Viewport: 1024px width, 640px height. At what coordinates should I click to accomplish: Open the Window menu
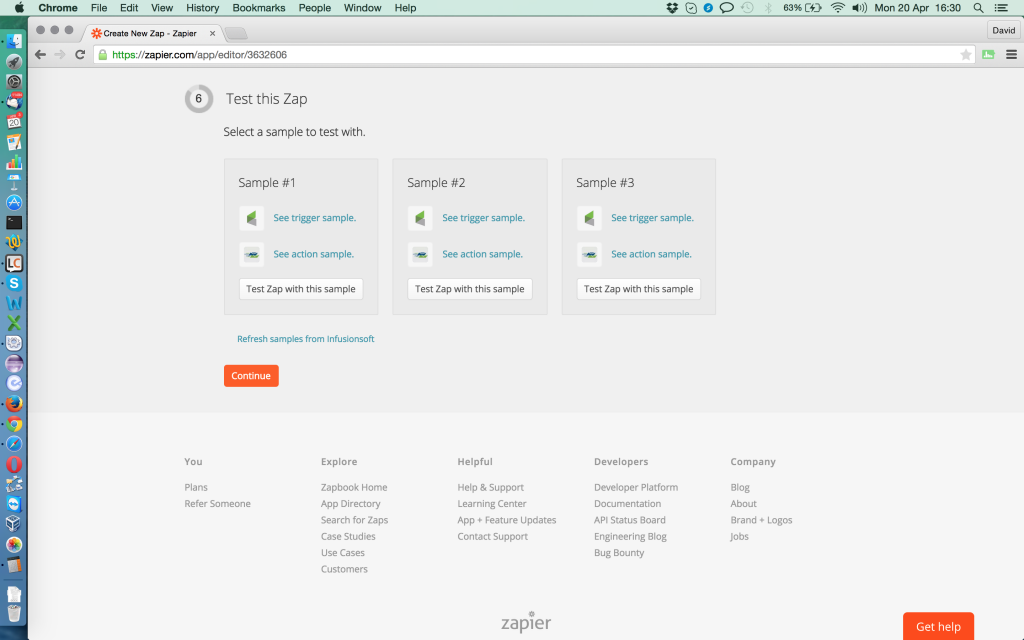362,8
